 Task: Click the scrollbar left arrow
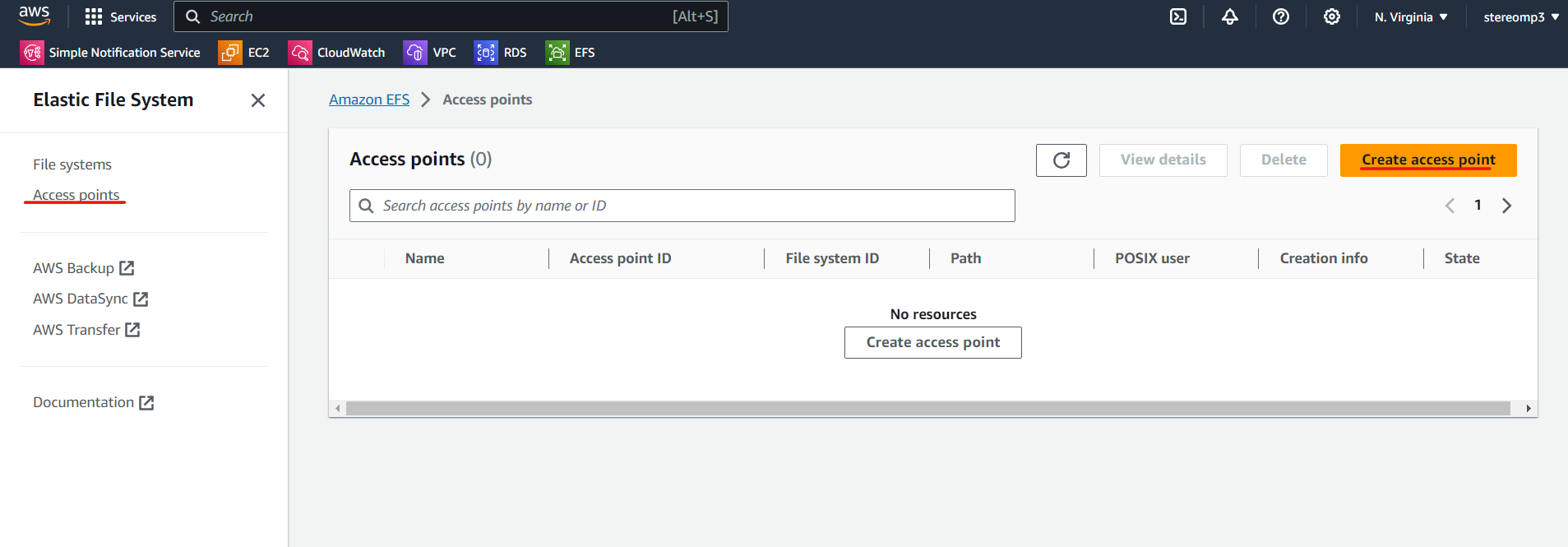coord(337,409)
